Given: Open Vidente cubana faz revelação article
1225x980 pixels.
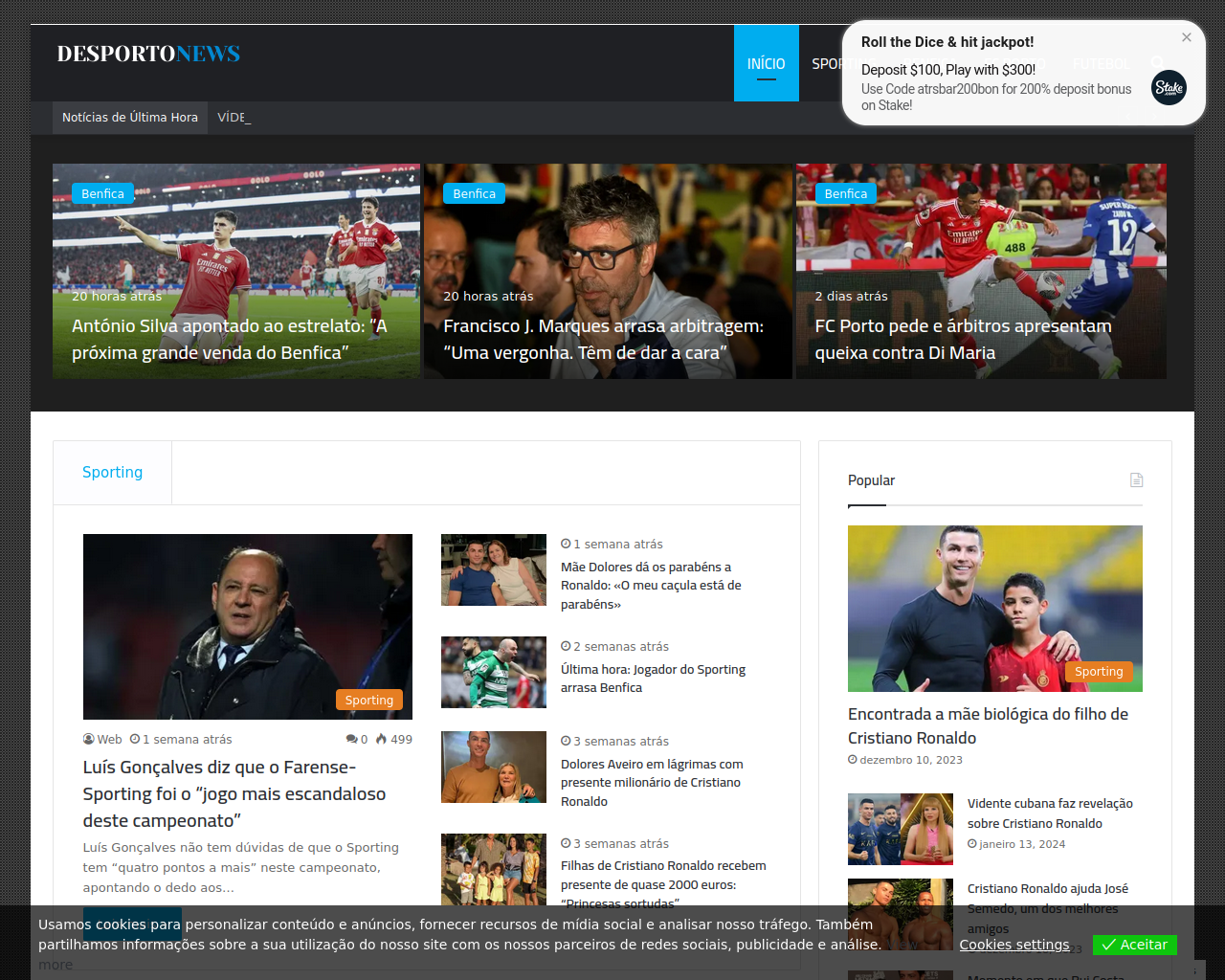Looking at the screenshot, I should click(x=1050, y=813).
